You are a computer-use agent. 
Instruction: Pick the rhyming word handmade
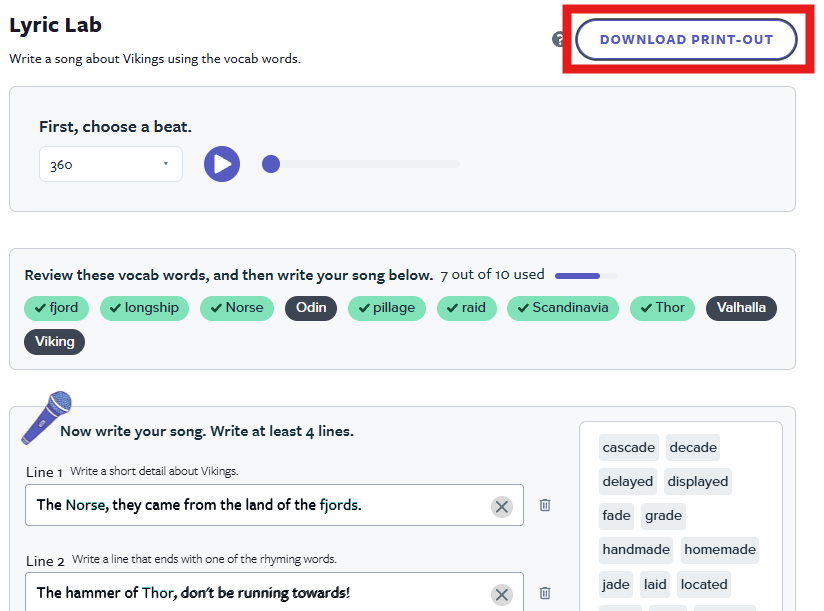point(636,550)
